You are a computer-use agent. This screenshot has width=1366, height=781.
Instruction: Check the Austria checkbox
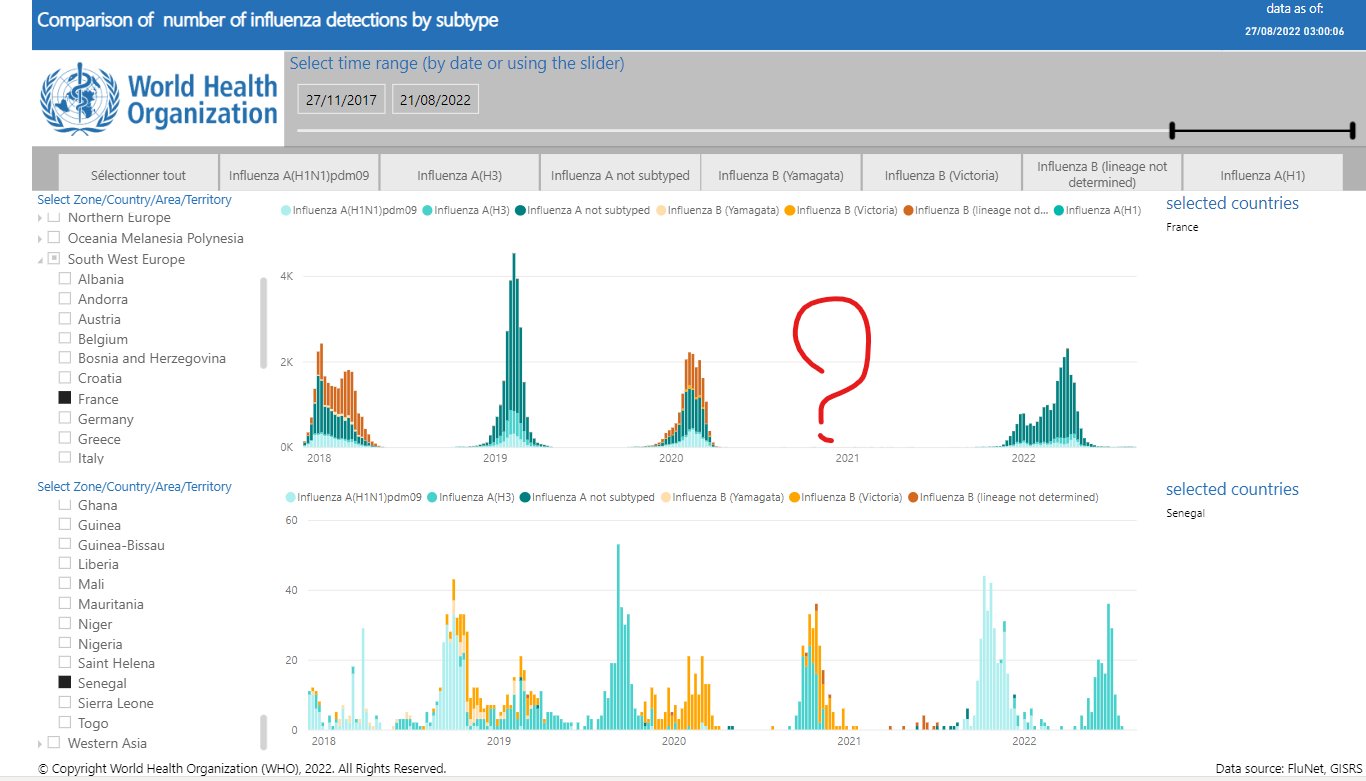coord(65,319)
